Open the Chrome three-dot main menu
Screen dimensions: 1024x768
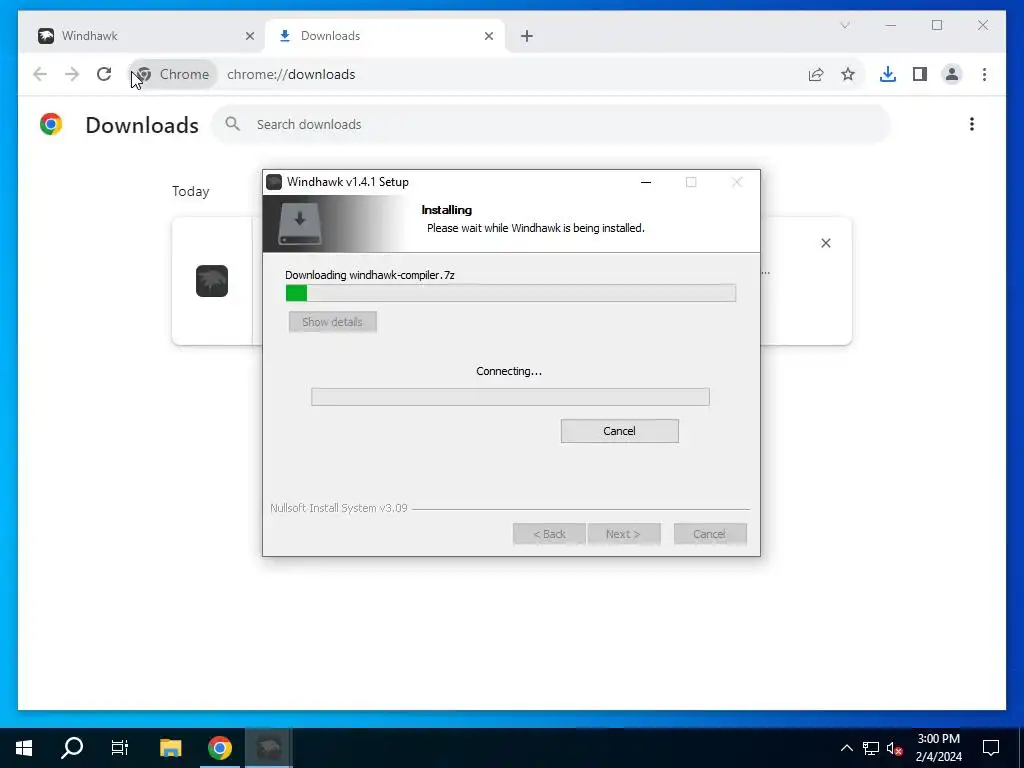[984, 74]
